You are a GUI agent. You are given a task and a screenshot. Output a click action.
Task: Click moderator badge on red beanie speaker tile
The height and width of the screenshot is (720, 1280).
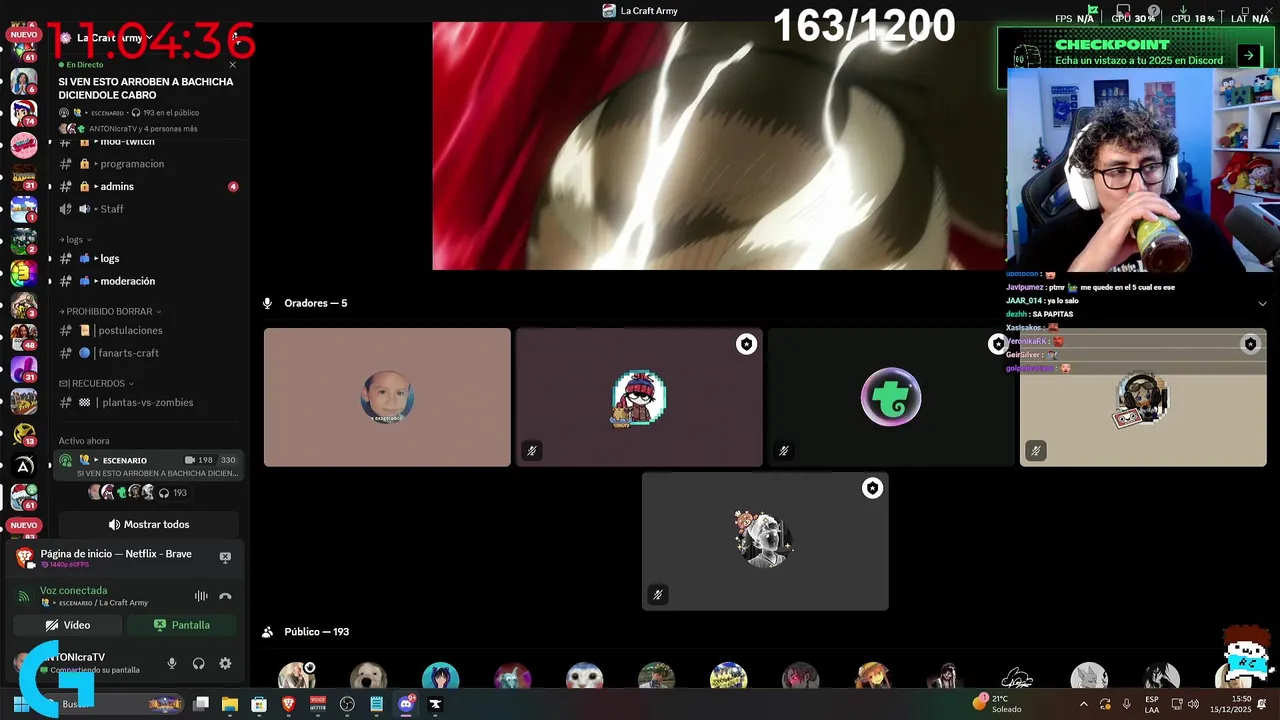tap(746, 344)
